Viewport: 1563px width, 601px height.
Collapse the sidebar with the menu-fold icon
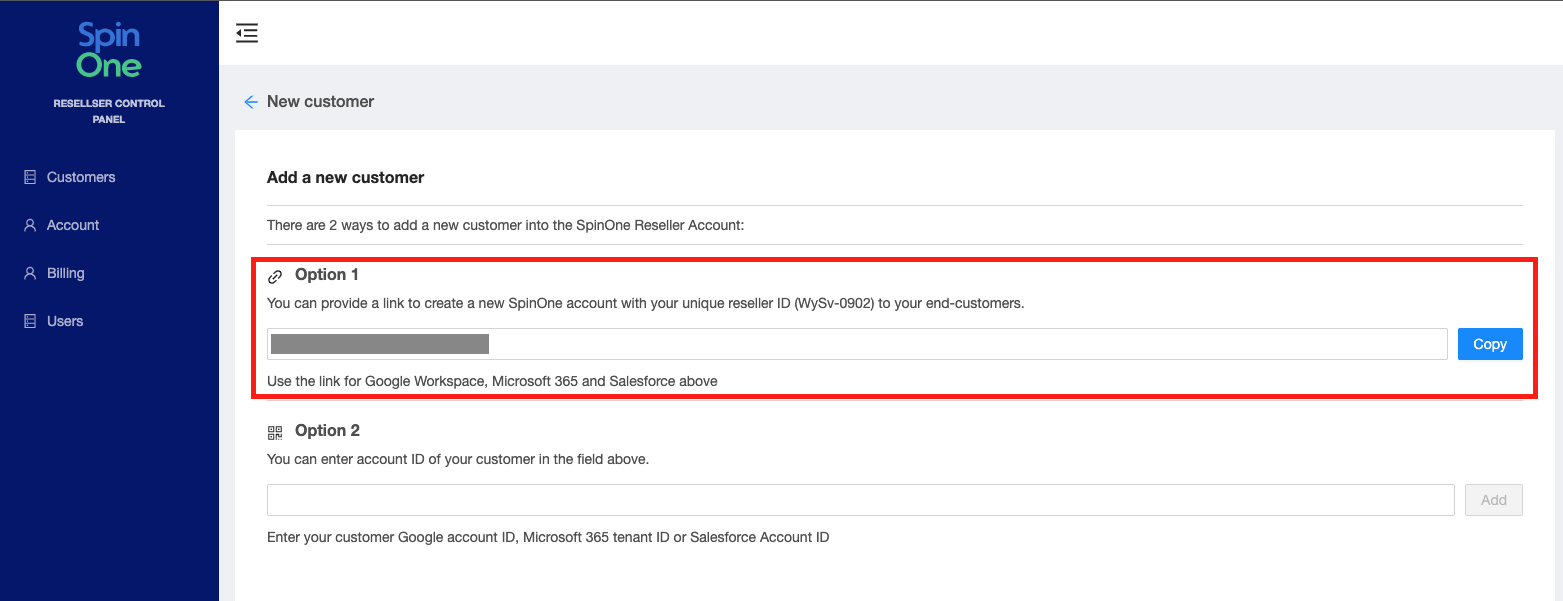click(247, 33)
